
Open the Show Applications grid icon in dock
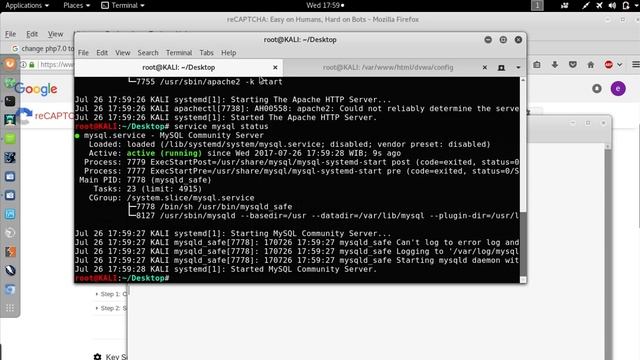click(x=10, y=308)
